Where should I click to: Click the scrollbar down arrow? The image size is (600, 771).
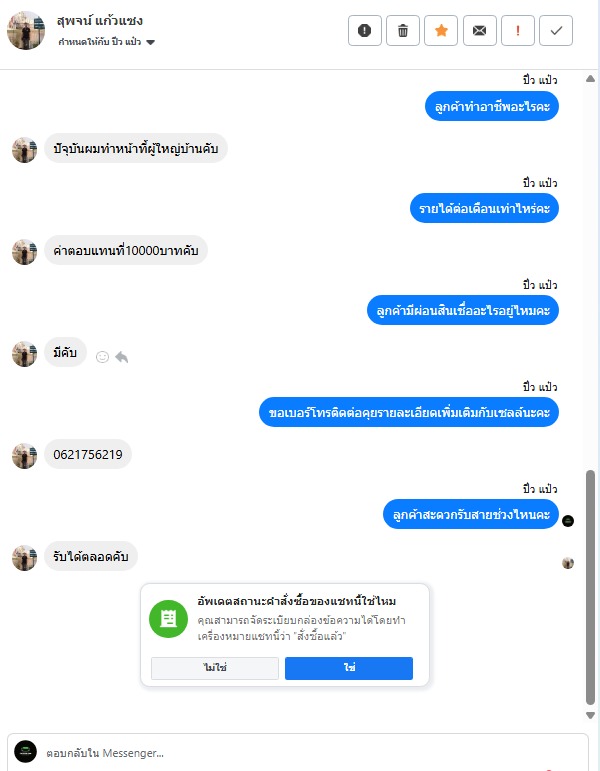(591, 715)
